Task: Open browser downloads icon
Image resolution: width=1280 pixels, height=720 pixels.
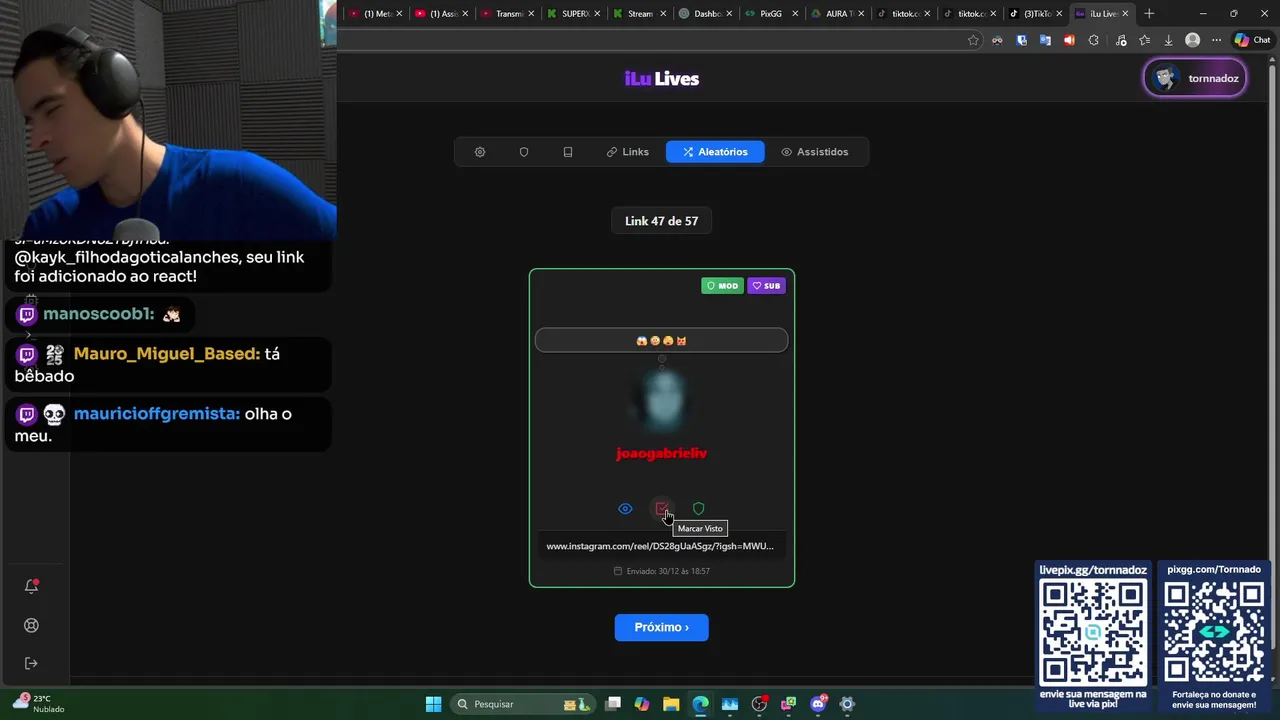Action: tap(1168, 40)
